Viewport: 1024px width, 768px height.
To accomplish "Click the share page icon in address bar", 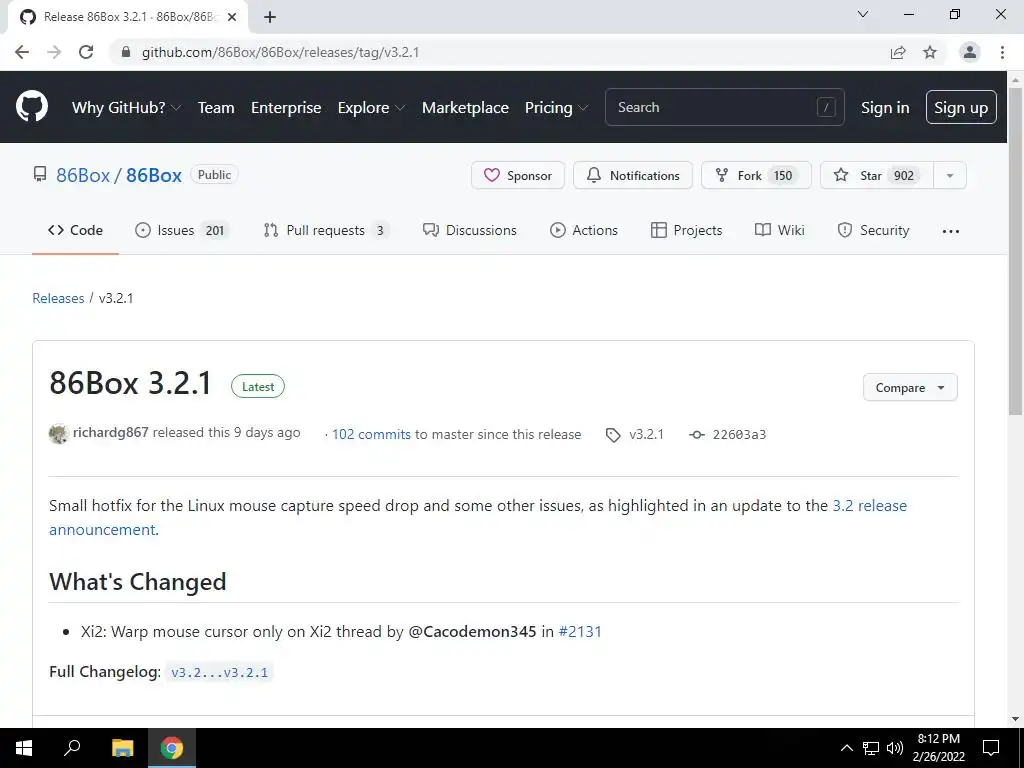I will click(x=898, y=52).
